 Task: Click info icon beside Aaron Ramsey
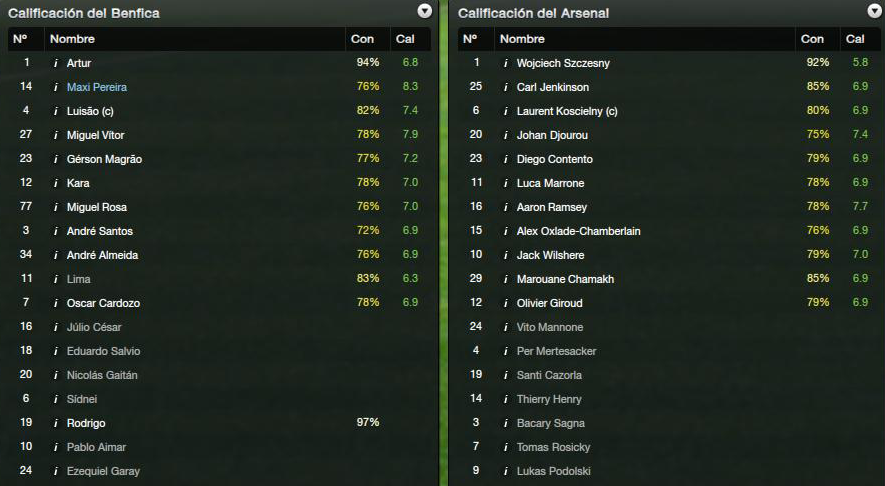point(505,207)
